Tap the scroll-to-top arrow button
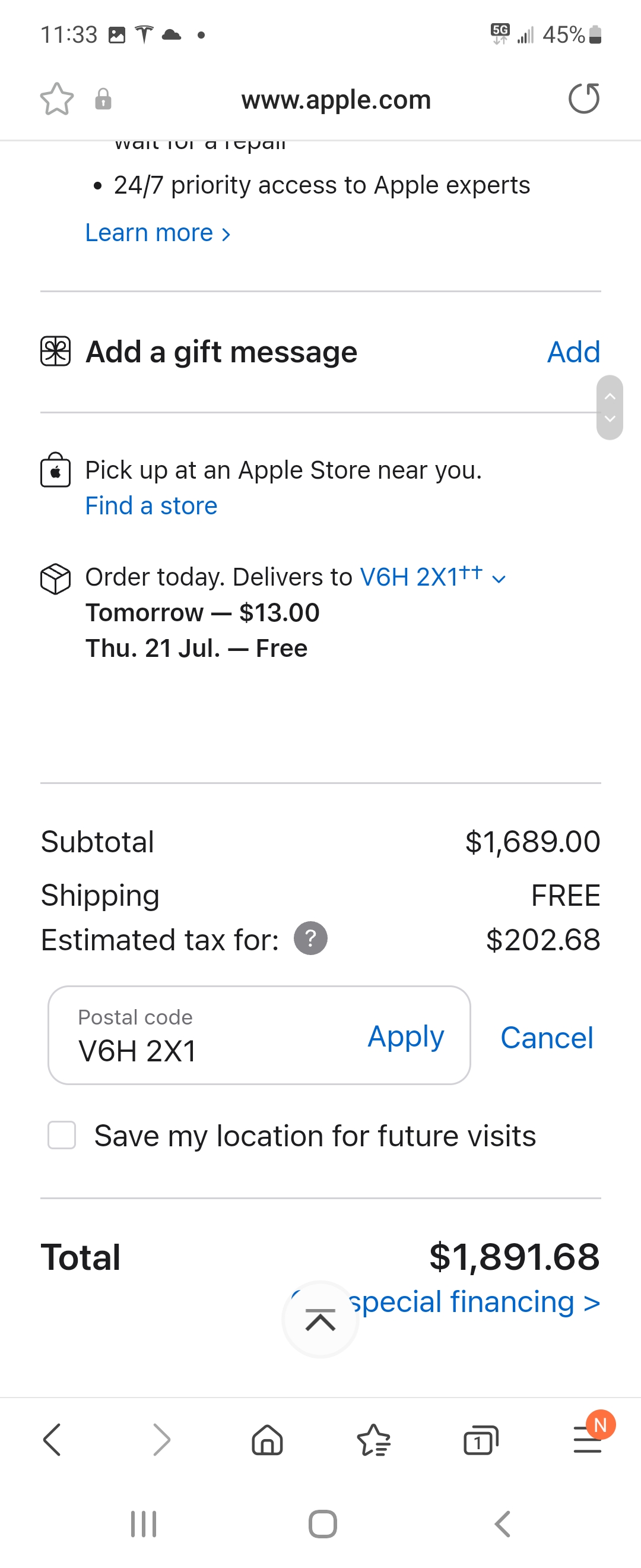641x1568 pixels. click(320, 1320)
